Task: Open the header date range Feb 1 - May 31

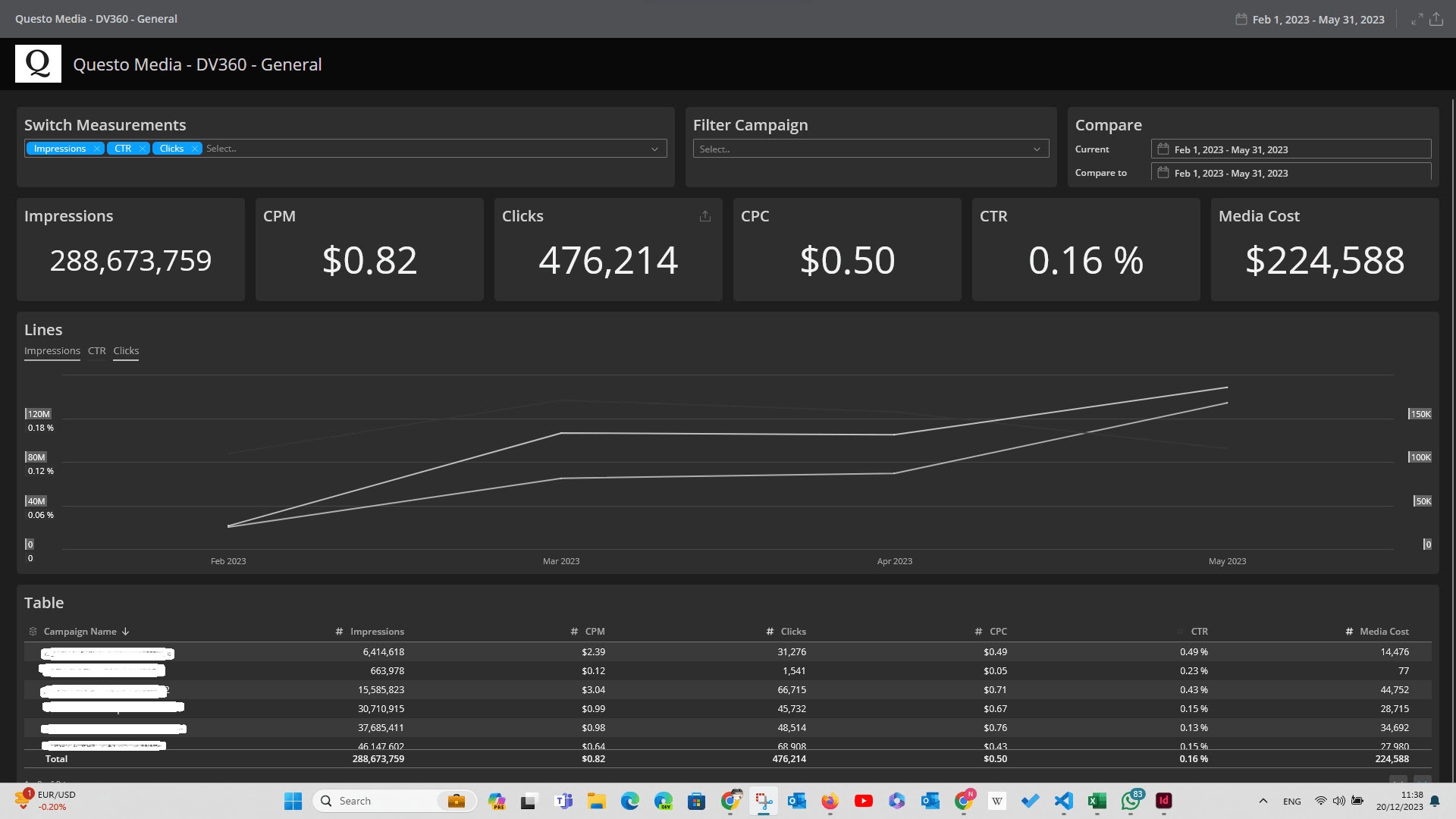Action: click(1317, 19)
